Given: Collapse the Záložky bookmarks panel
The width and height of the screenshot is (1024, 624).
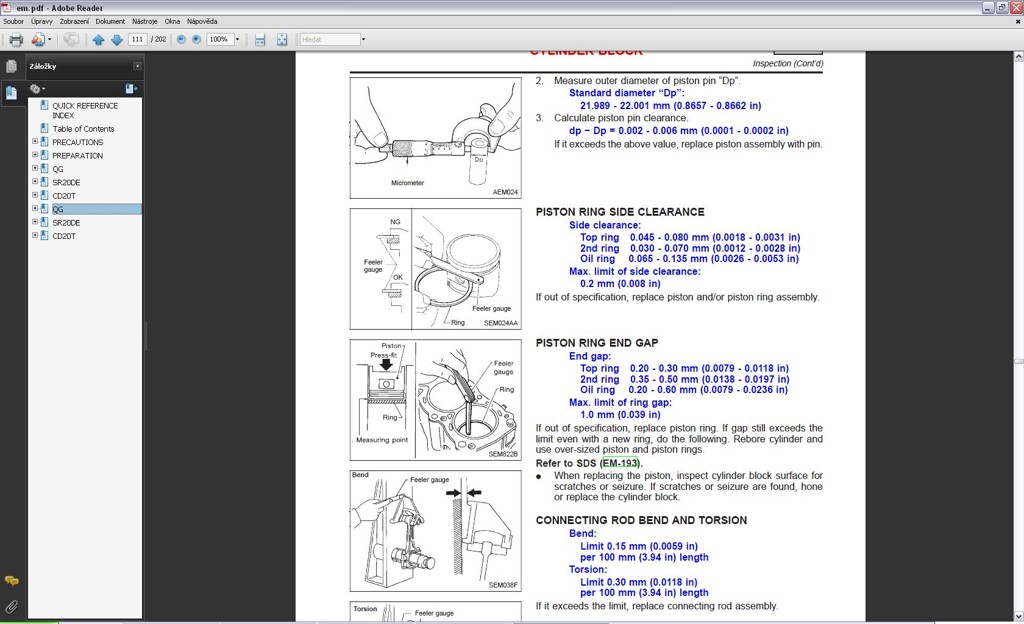Looking at the screenshot, I should pyautogui.click(x=137, y=66).
